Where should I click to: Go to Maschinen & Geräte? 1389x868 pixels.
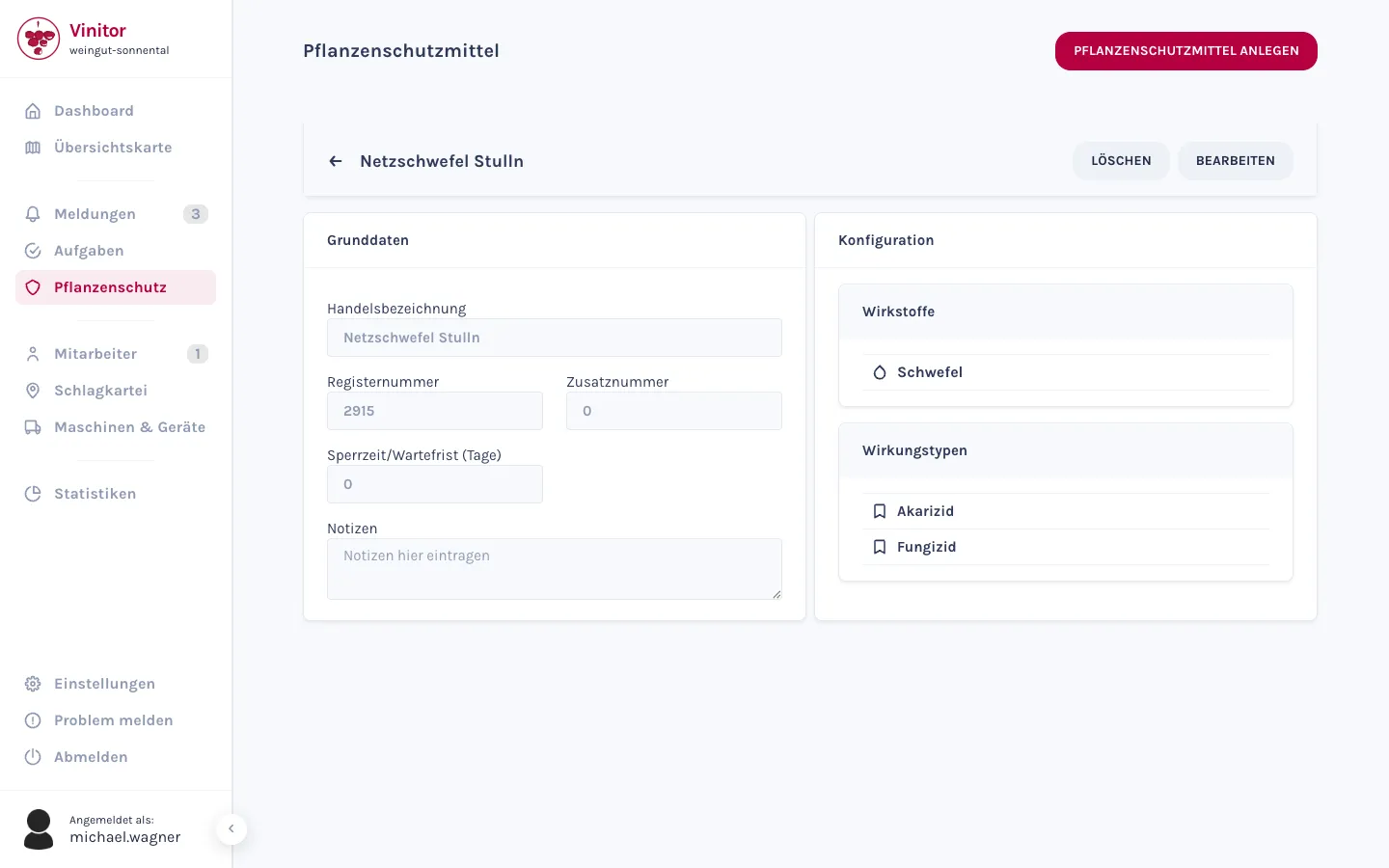click(x=116, y=427)
